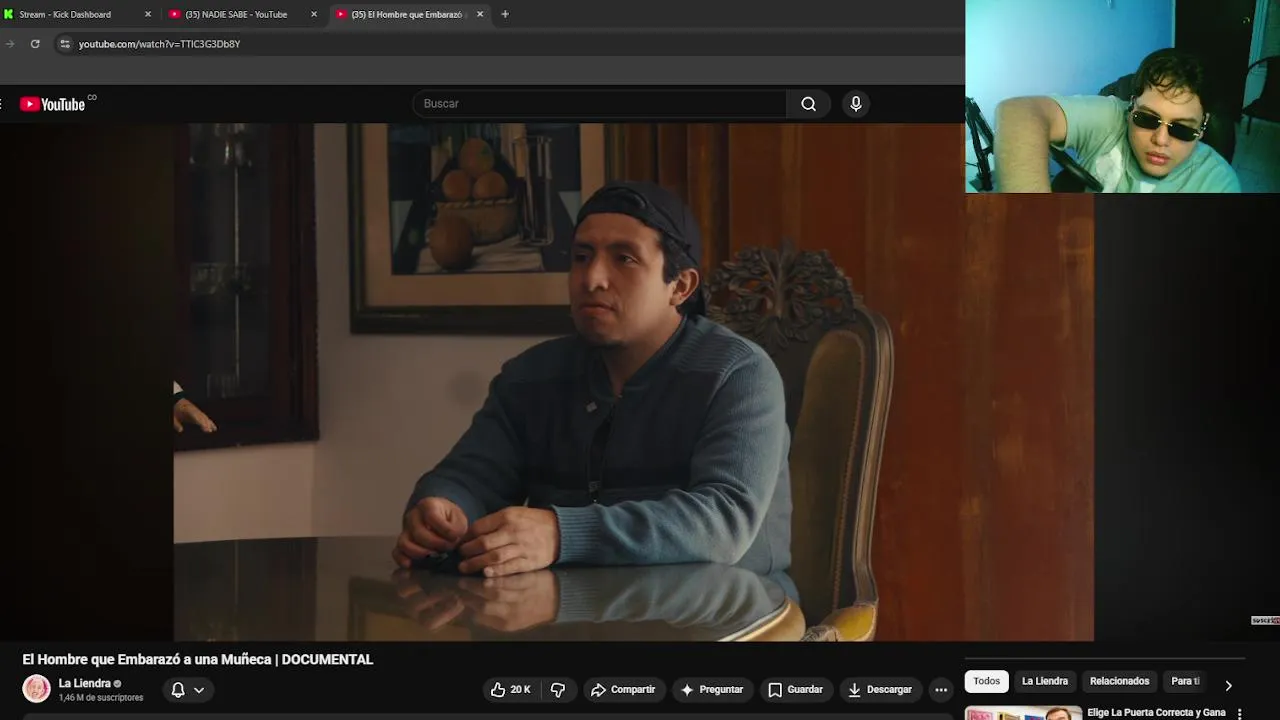
Task: Open site info icon in address bar
Action: pos(65,44)
